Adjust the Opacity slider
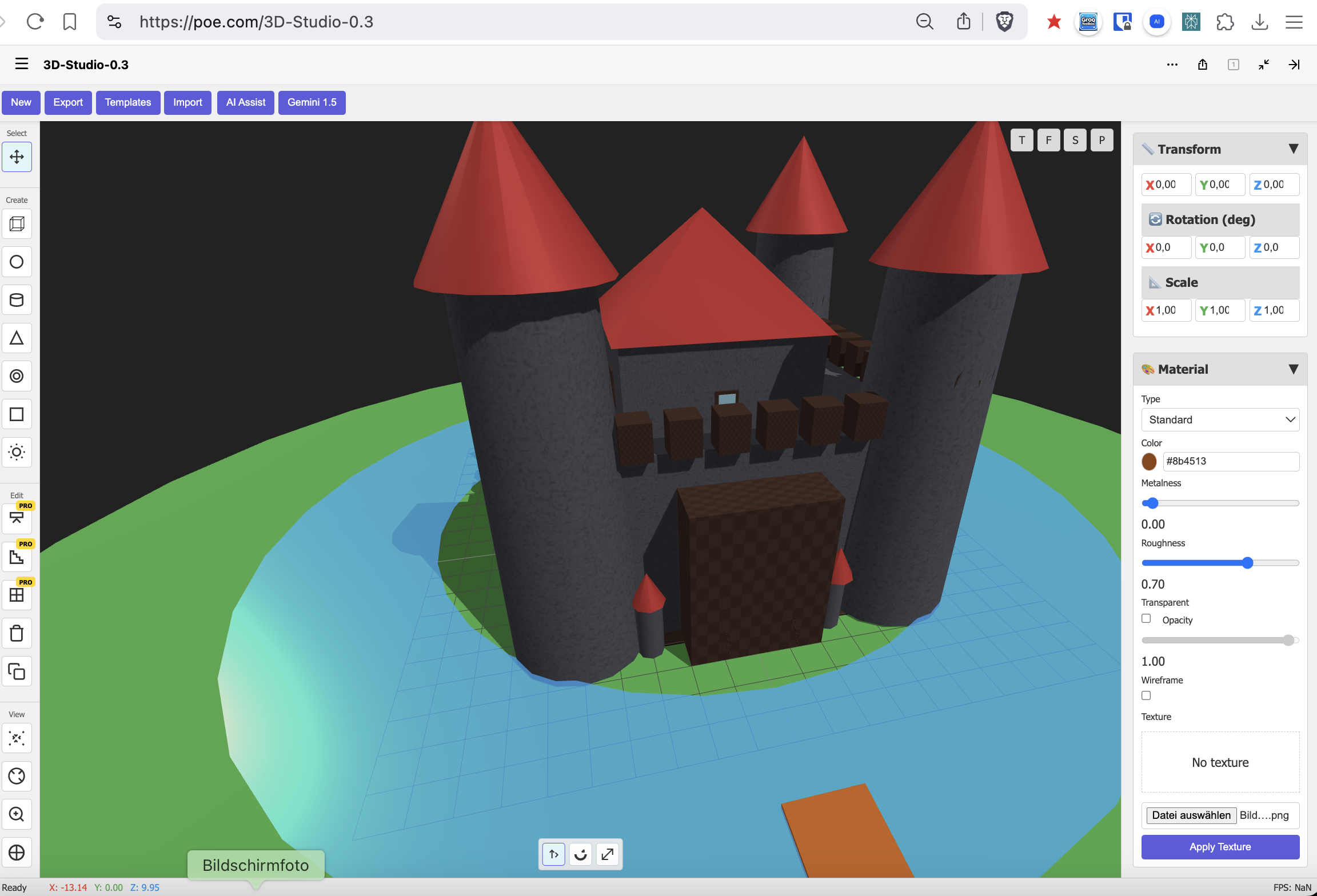Viewport: 1317px width, 896px height. (x=1220, y=641)
